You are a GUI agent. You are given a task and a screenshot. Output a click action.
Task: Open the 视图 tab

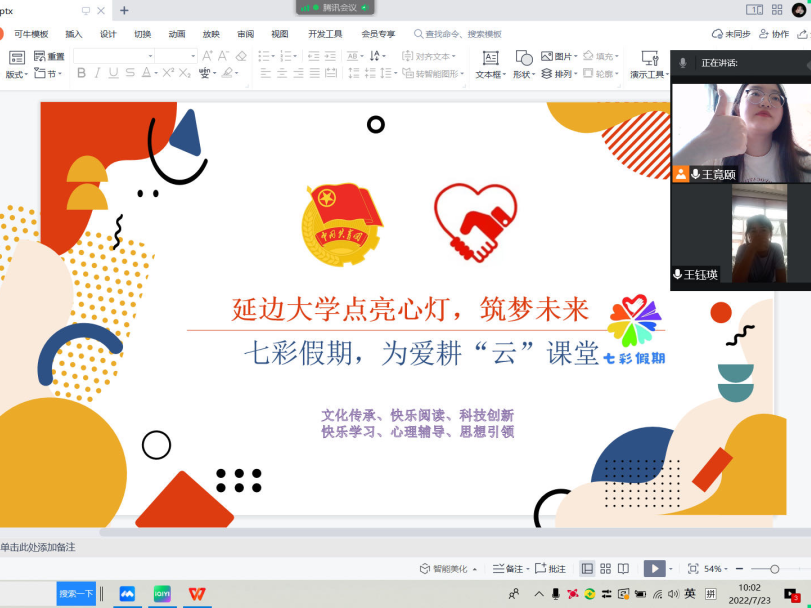pos(280,34)
